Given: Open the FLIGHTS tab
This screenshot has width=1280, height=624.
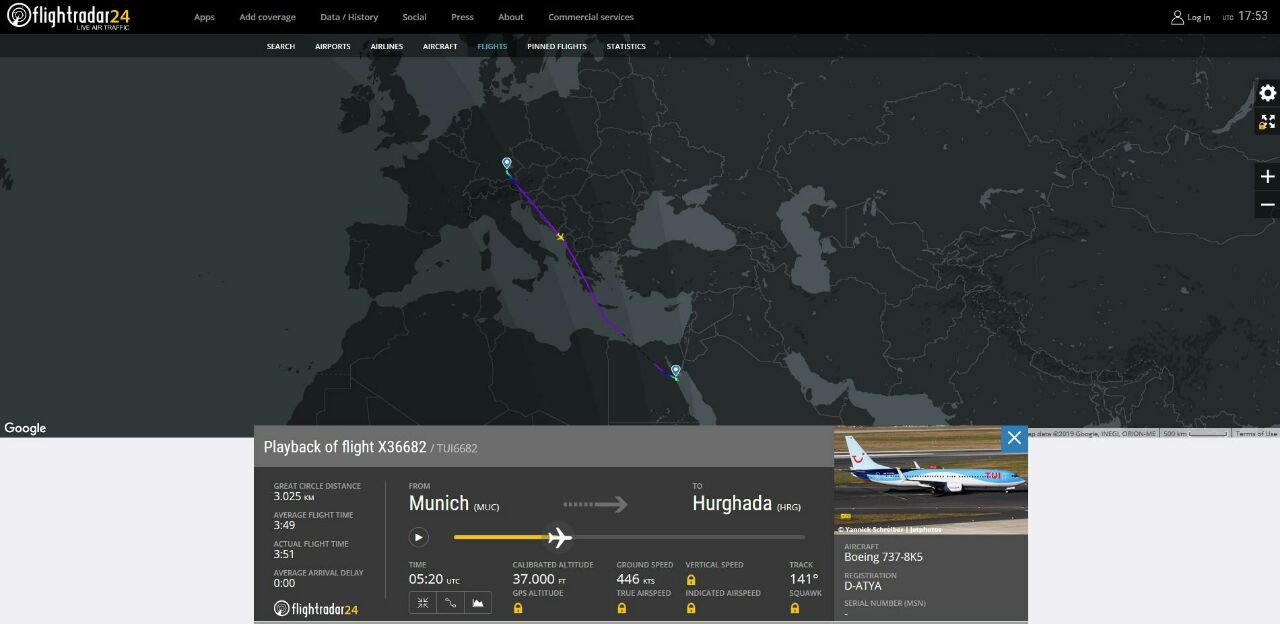Looking at the screenshot, I should point(492,46).
